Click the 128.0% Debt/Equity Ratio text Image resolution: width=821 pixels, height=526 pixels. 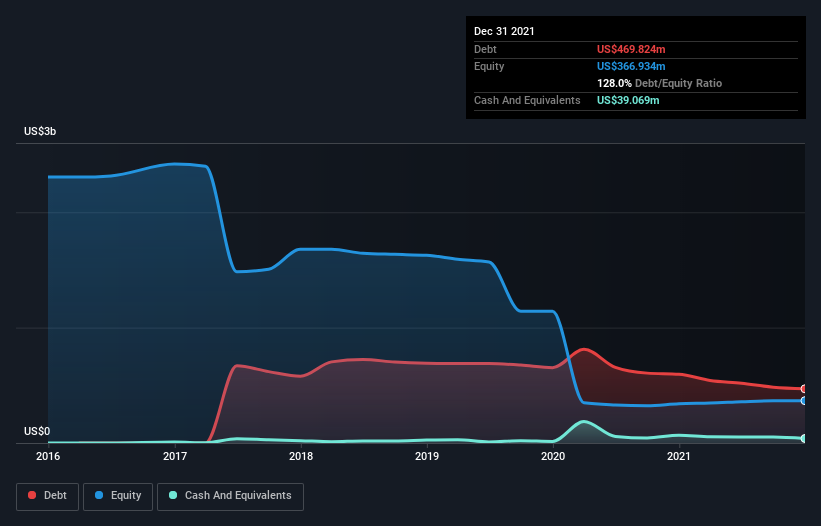(659, 83)
